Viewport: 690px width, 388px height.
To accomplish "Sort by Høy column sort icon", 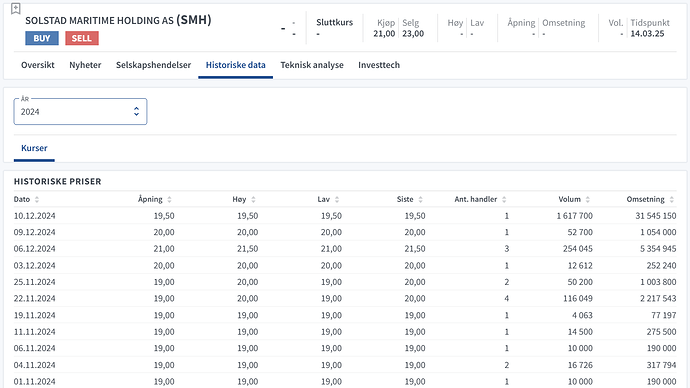I will coord(253,199).
